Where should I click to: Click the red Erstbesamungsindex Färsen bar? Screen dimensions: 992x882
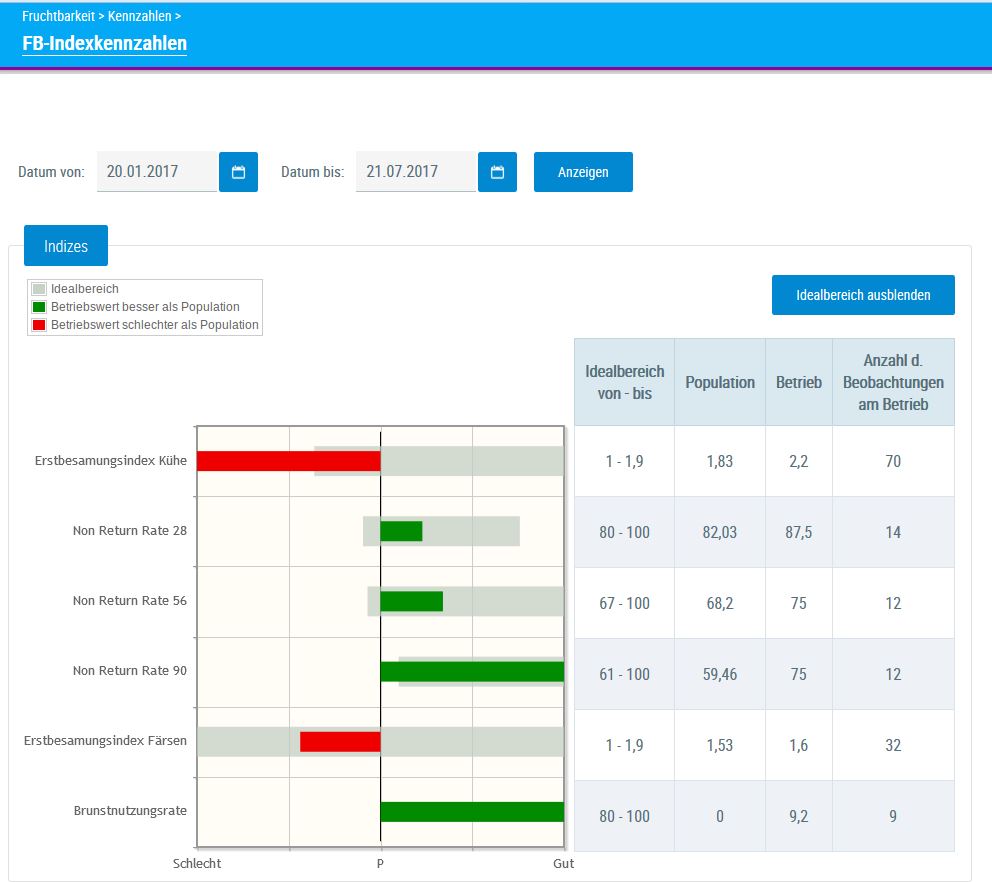(x=340, y=742)
